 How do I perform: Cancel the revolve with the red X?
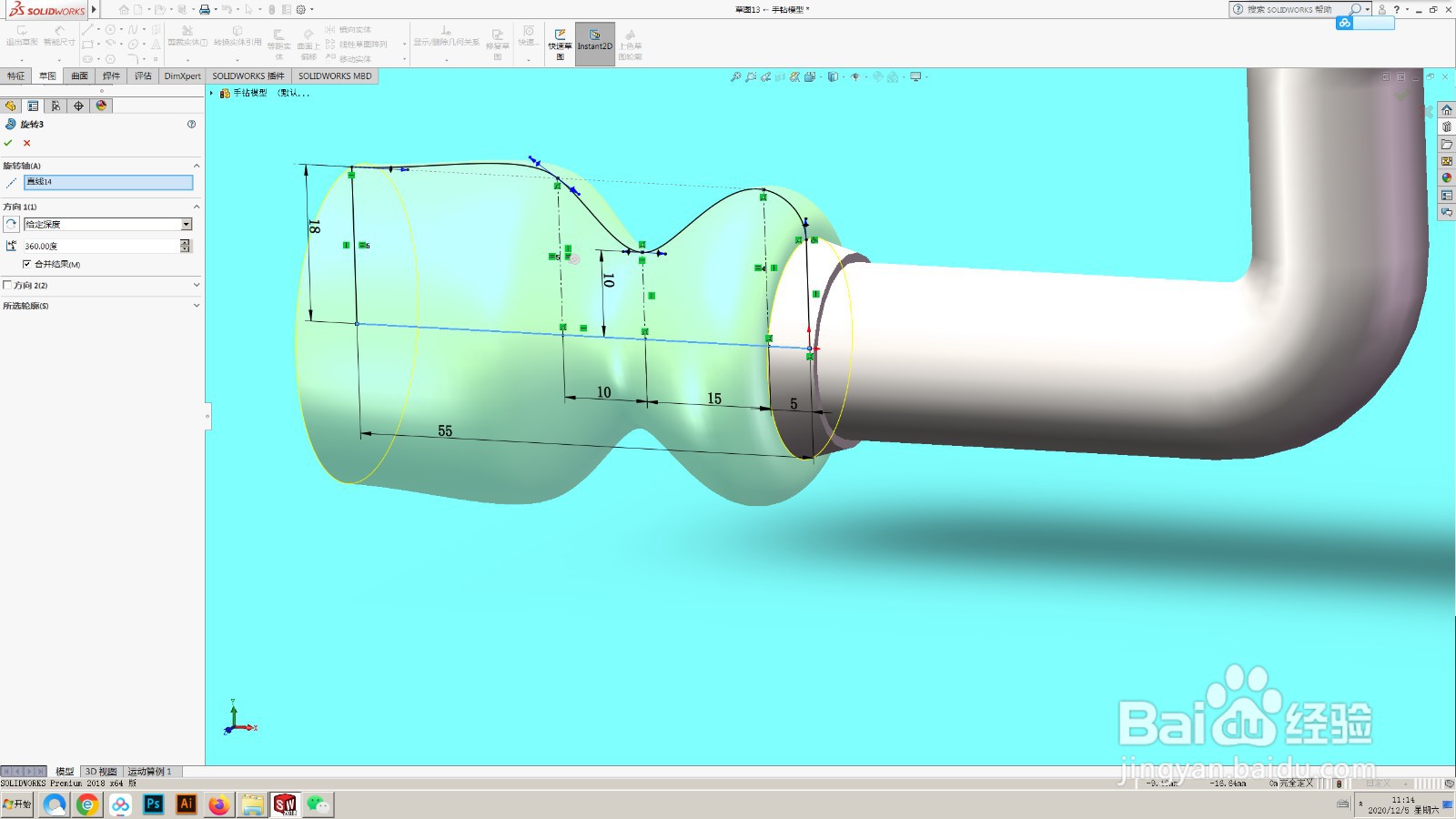point(27,143)
